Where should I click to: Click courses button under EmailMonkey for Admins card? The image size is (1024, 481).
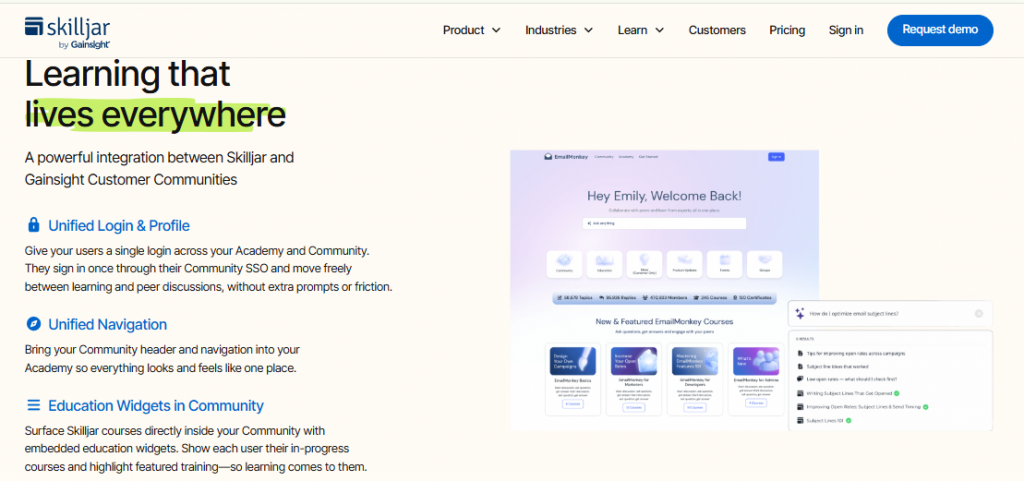(x=756, y=403)
